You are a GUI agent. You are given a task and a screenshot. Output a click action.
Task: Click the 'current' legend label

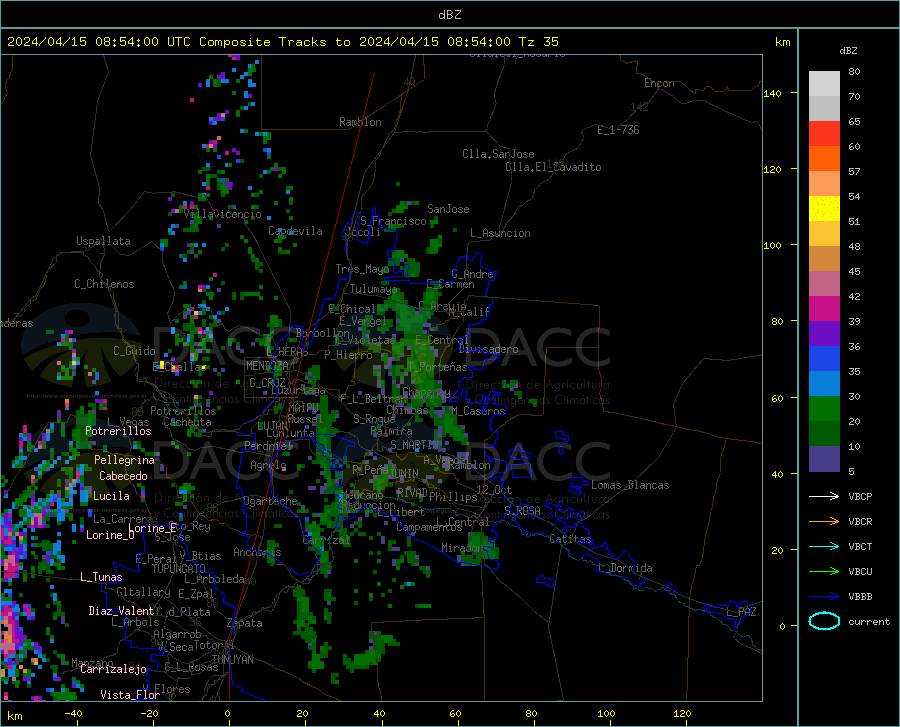point(868,621)
